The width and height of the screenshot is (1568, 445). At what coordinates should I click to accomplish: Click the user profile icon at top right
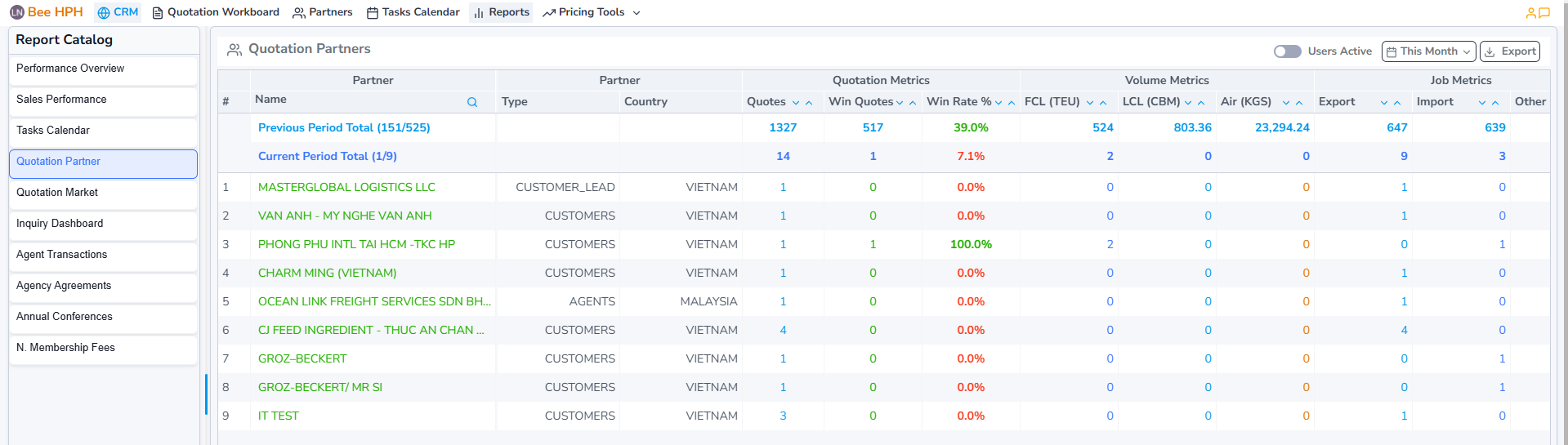point(1530,13)
